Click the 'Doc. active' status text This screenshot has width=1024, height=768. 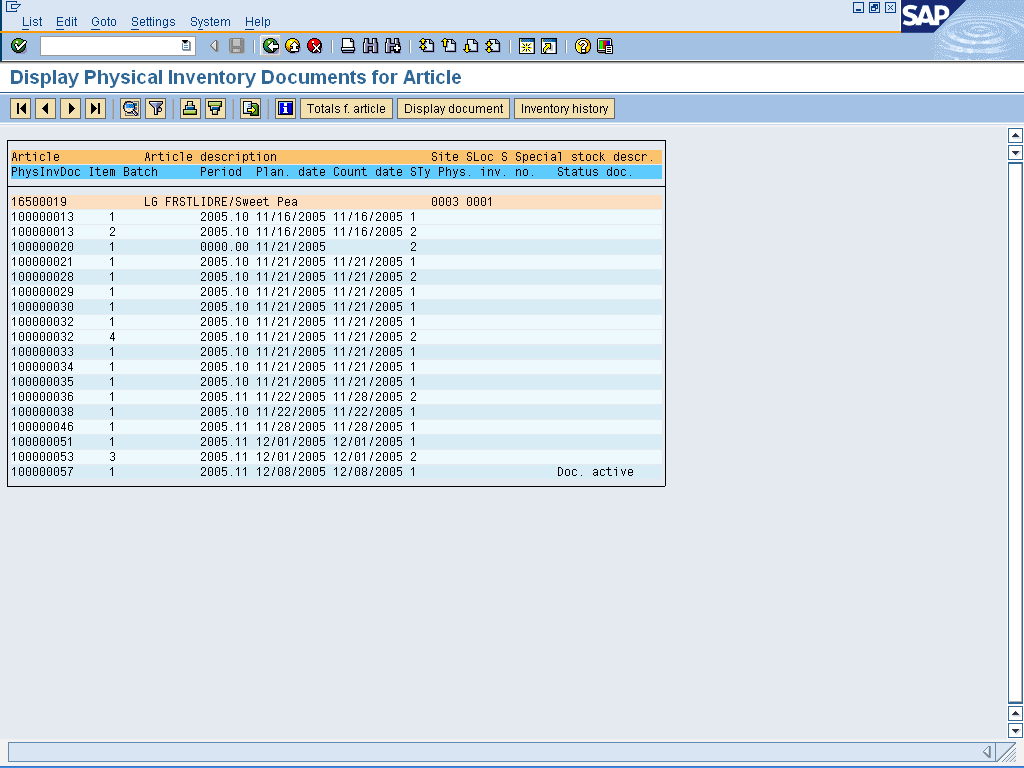coord(595,472)
